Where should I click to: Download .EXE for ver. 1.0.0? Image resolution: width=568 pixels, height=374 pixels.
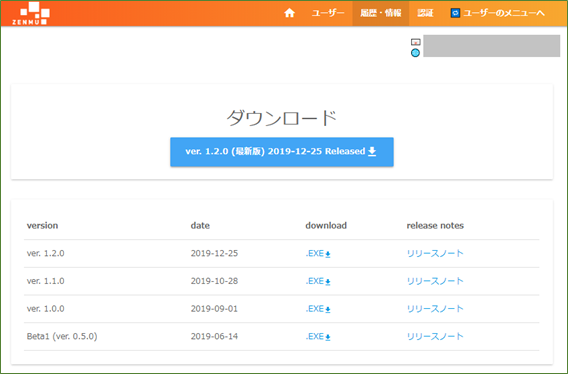[x=318, y=309]
